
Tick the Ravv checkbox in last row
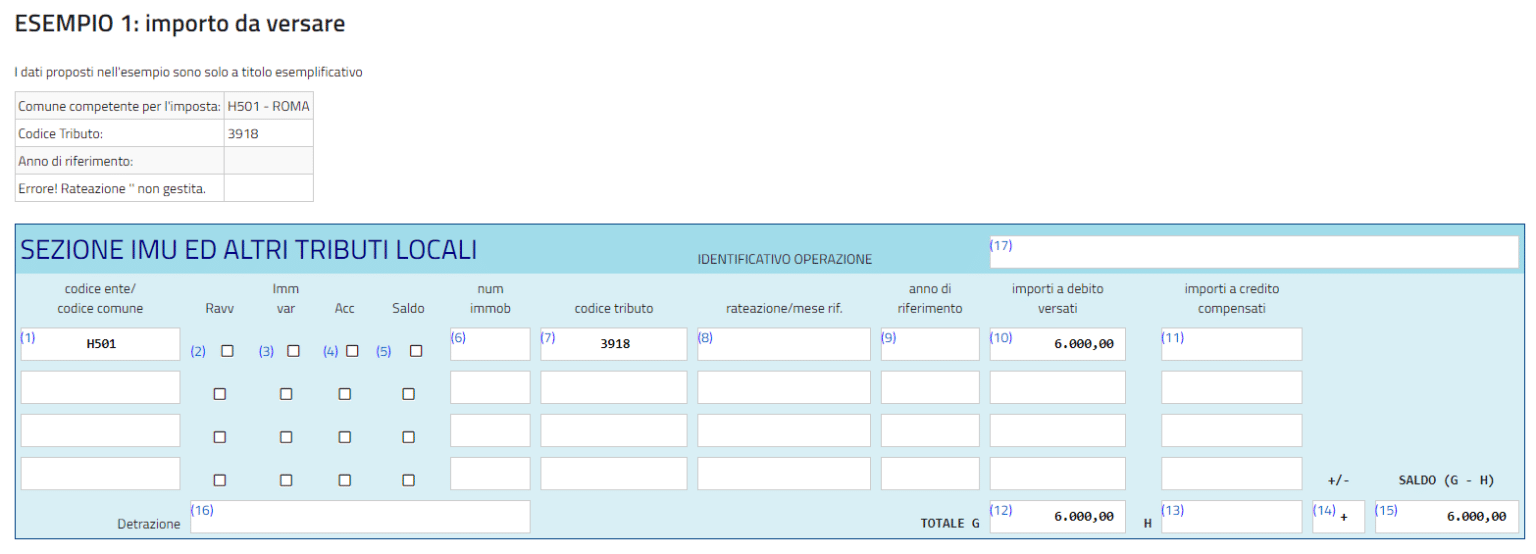tap(220, 480)
